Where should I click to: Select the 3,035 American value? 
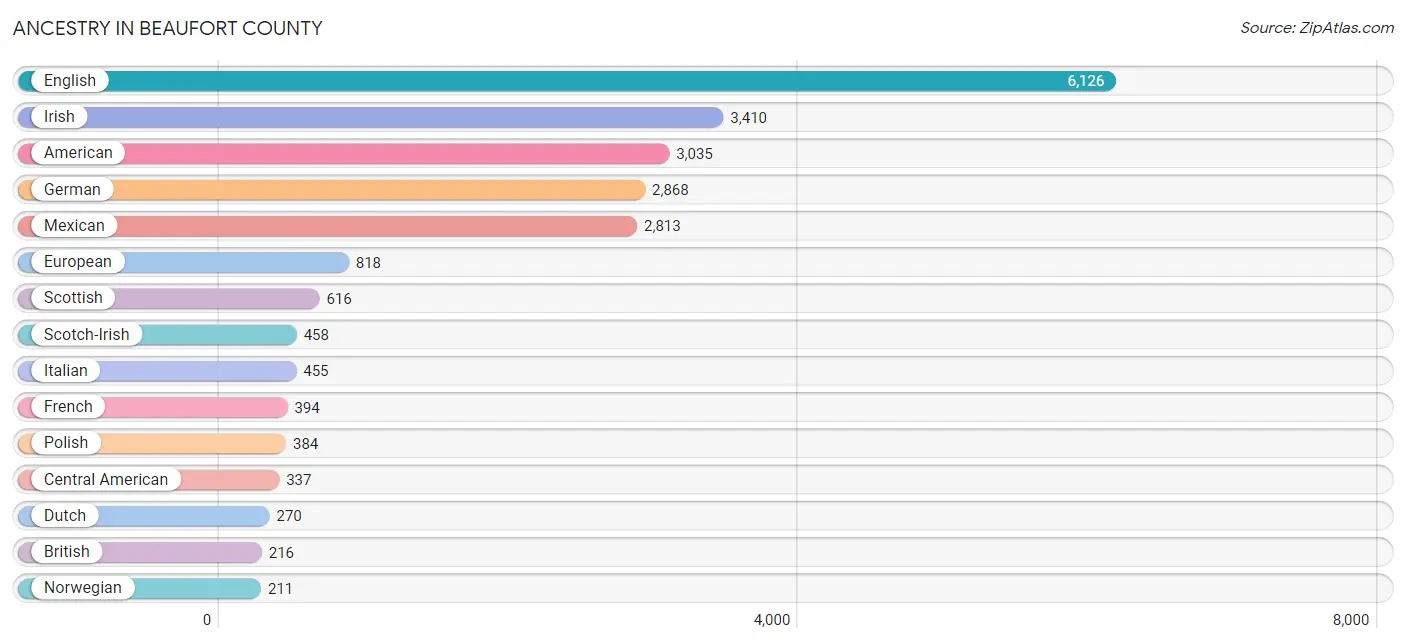[x=694, y=154]
